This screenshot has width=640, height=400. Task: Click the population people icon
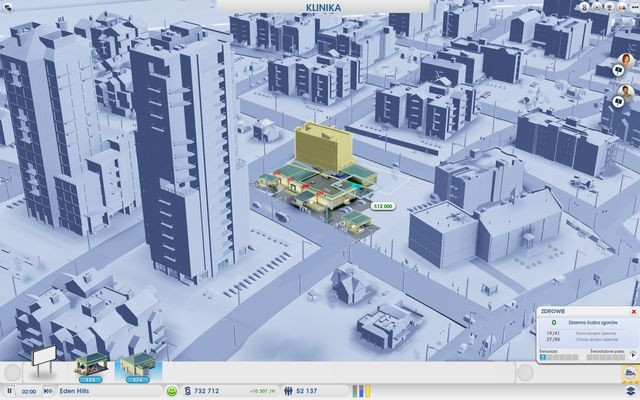288,391
